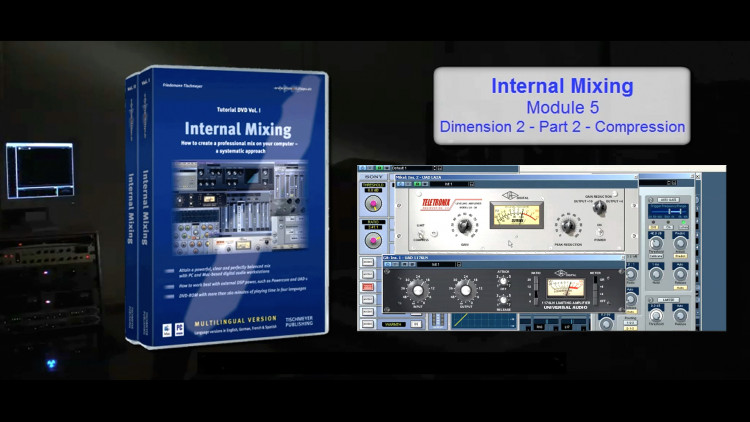Turn the pink Threshold knob in Sony plugin
This screenshot has height=422, width=750.
pos(374,204)
